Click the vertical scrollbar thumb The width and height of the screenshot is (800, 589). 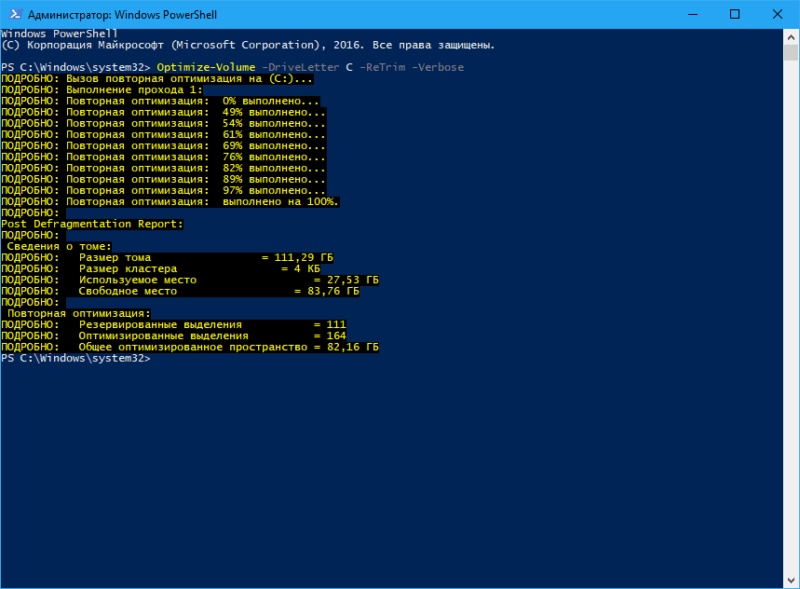791,53
